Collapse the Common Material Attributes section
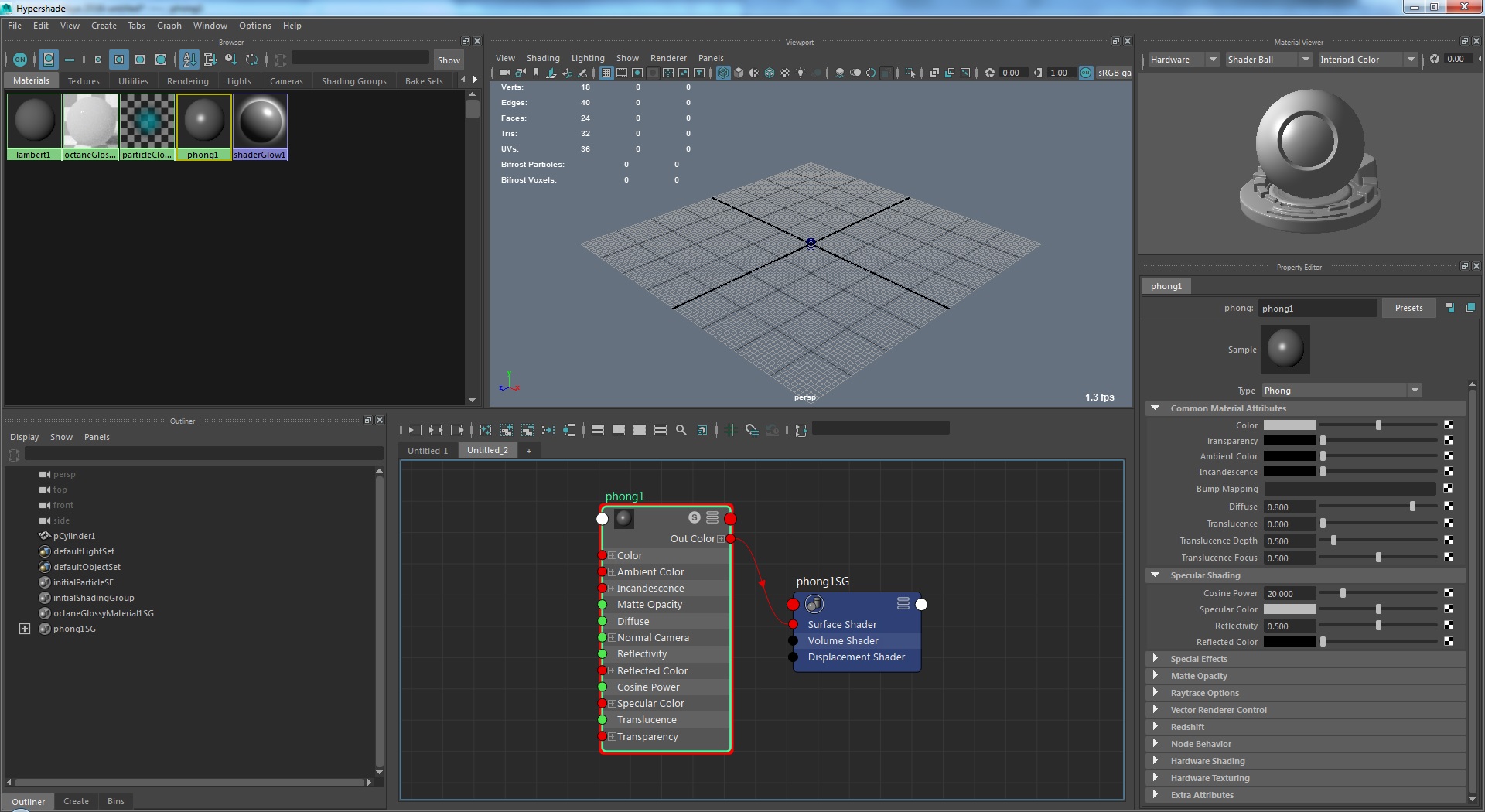The image size is (1485, 812). [1155, 408]
